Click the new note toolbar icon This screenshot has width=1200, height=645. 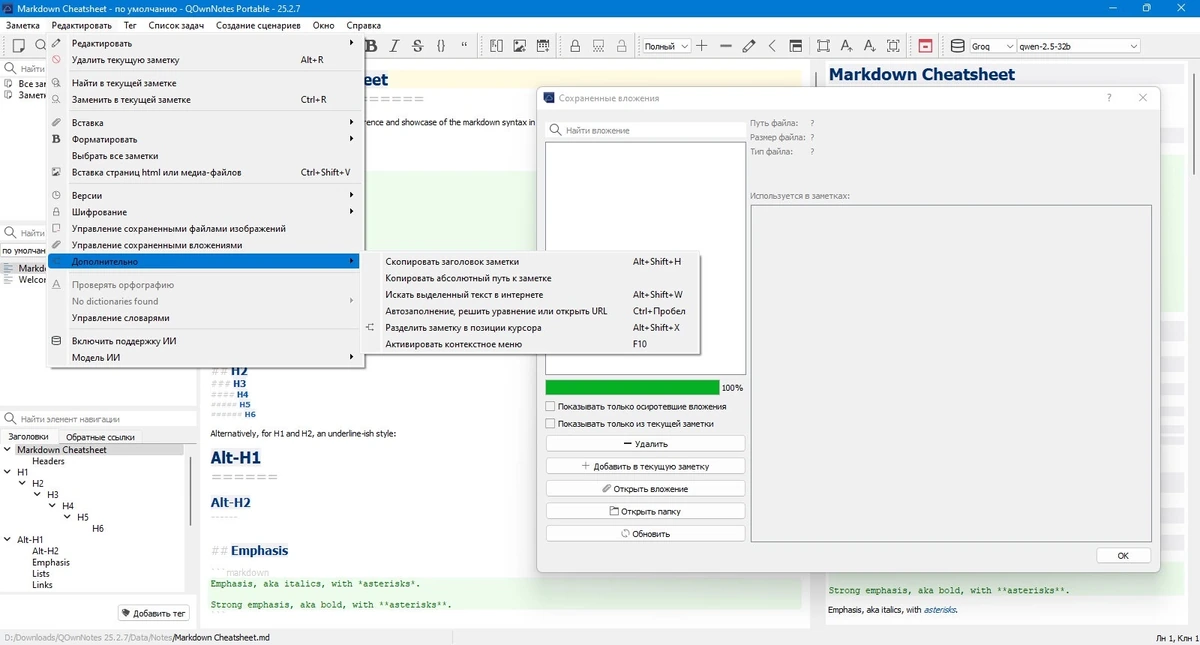pos(18,46)
